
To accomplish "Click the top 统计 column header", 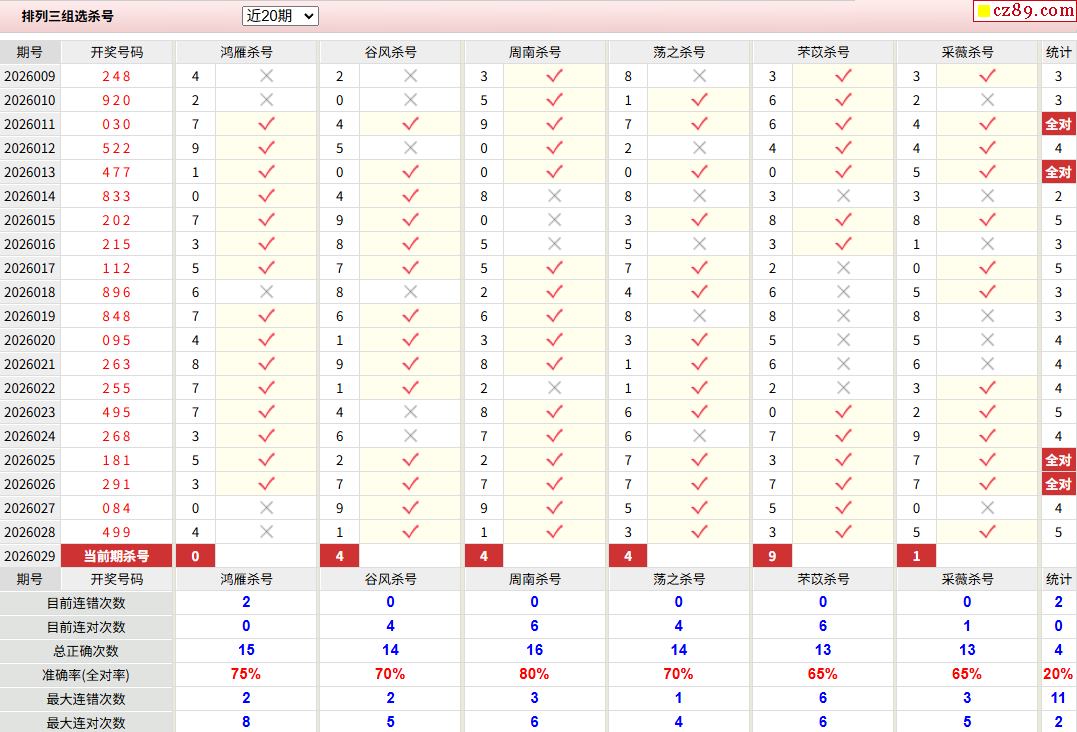I will pyautogui.click(x=1058, y=52).
